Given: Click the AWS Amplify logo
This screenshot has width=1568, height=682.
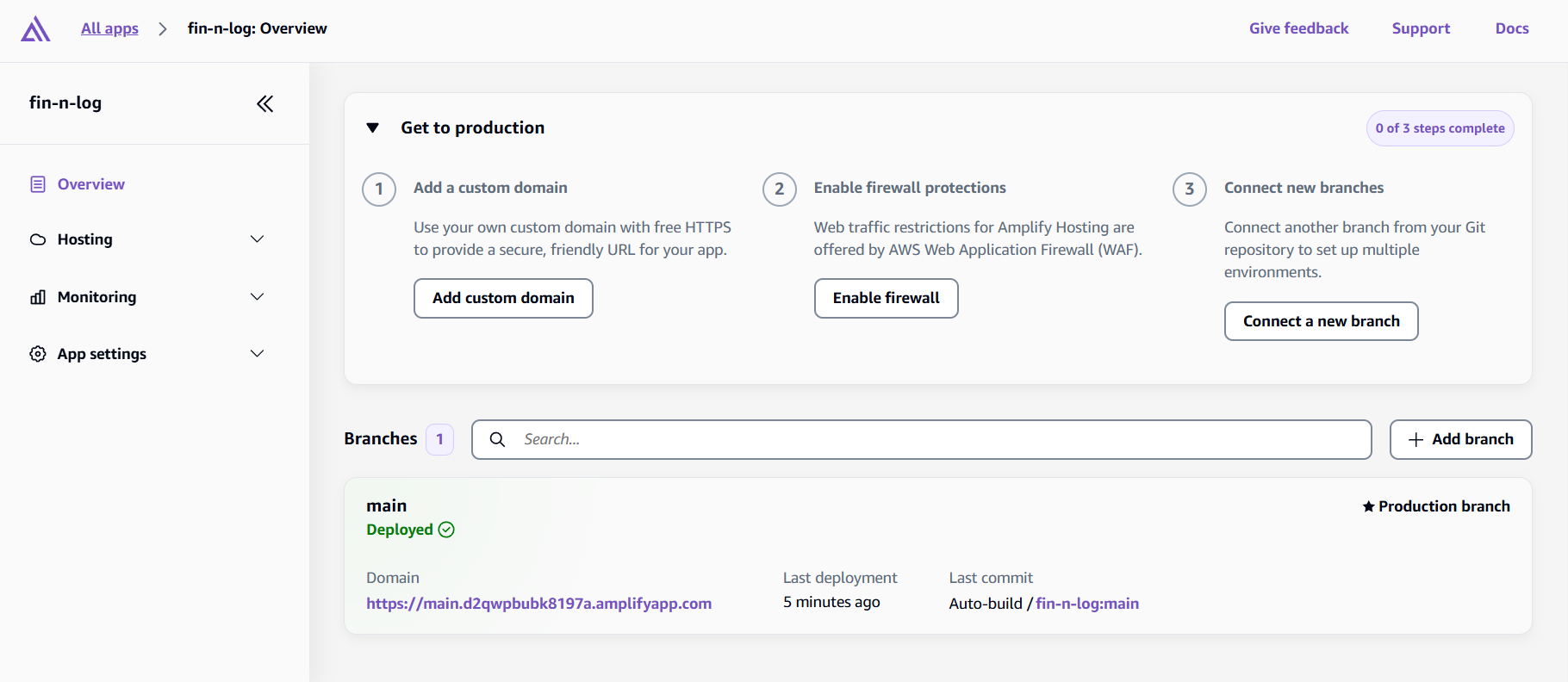Looking at the screenshot, I should (35, 28).
